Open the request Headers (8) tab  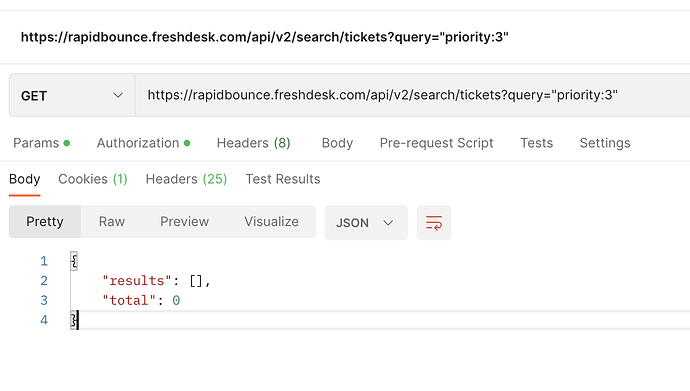pyautogui.click(x=253, y=143)
